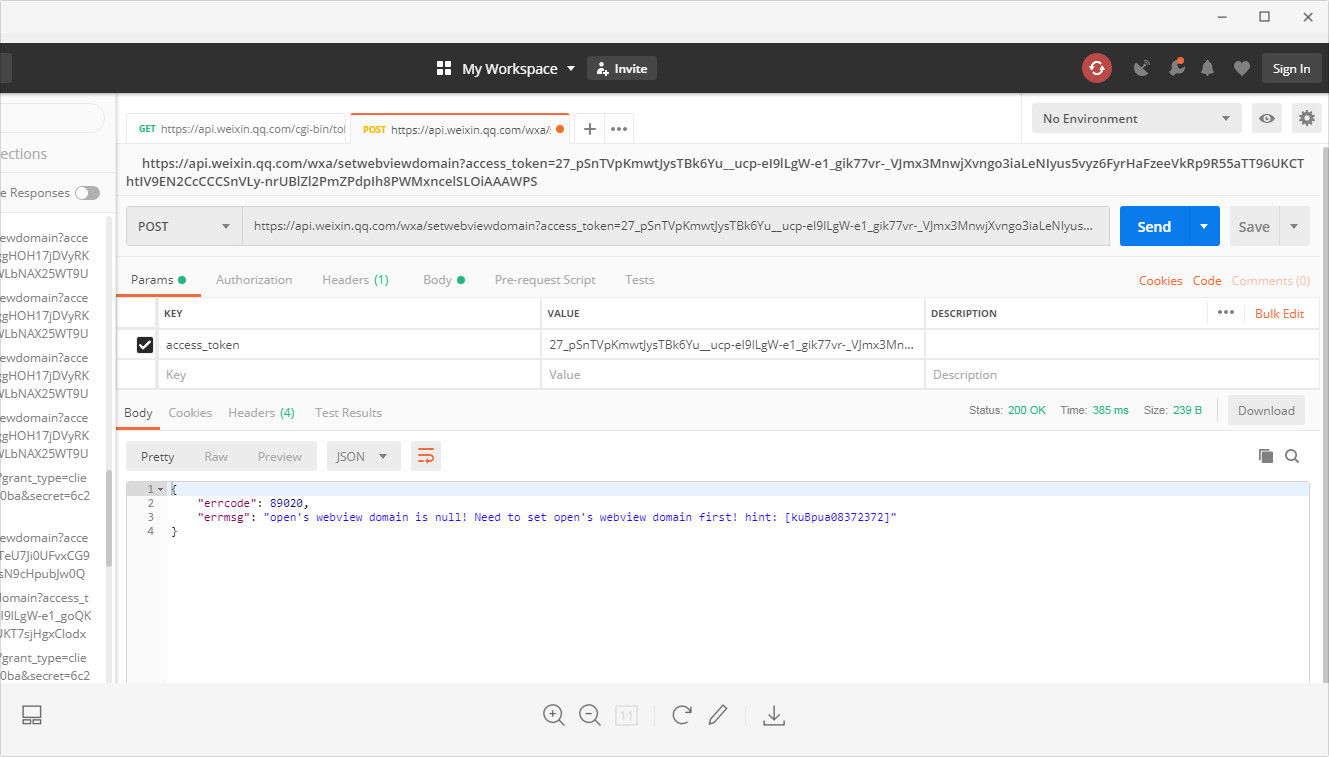Click the Bulk Edit link
The width and height of the screenshot is (1329, 757).
pos(1279,313)
